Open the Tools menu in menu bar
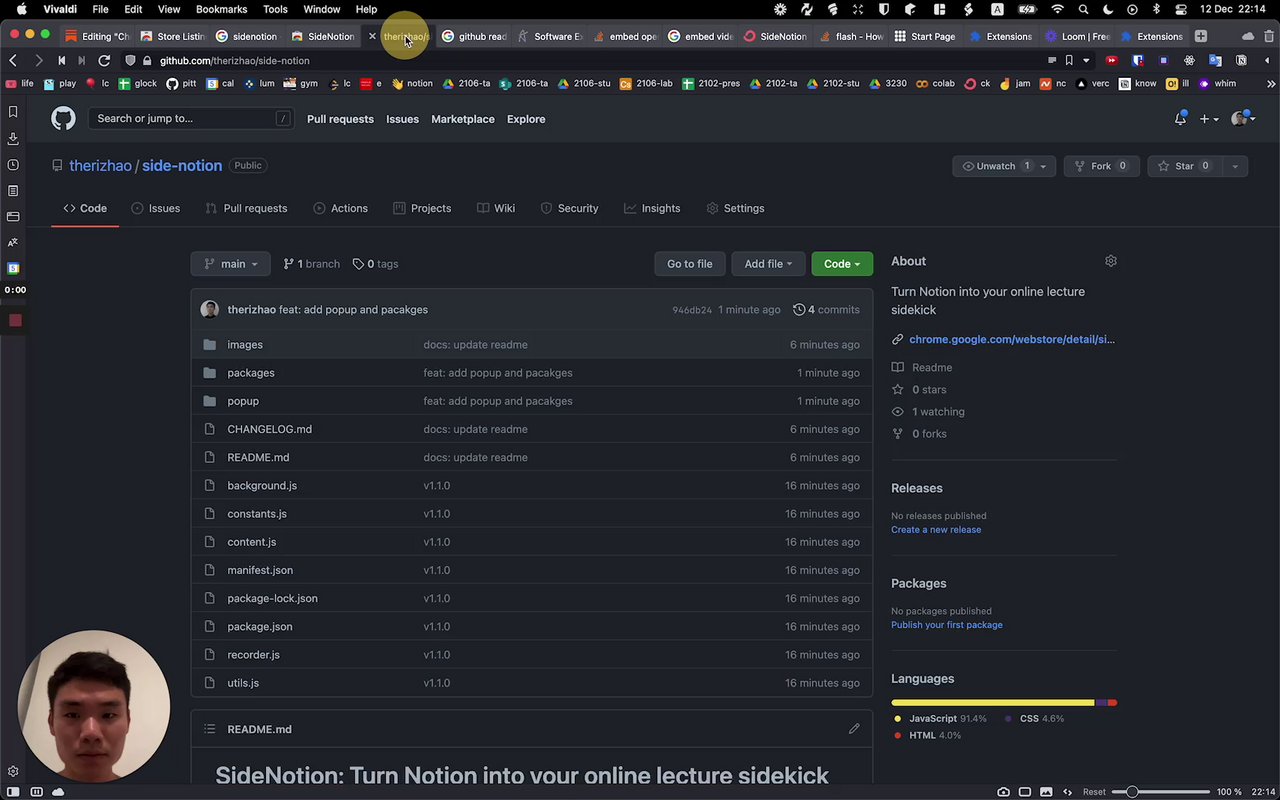The image size is (1280, 800). (275, 10)
